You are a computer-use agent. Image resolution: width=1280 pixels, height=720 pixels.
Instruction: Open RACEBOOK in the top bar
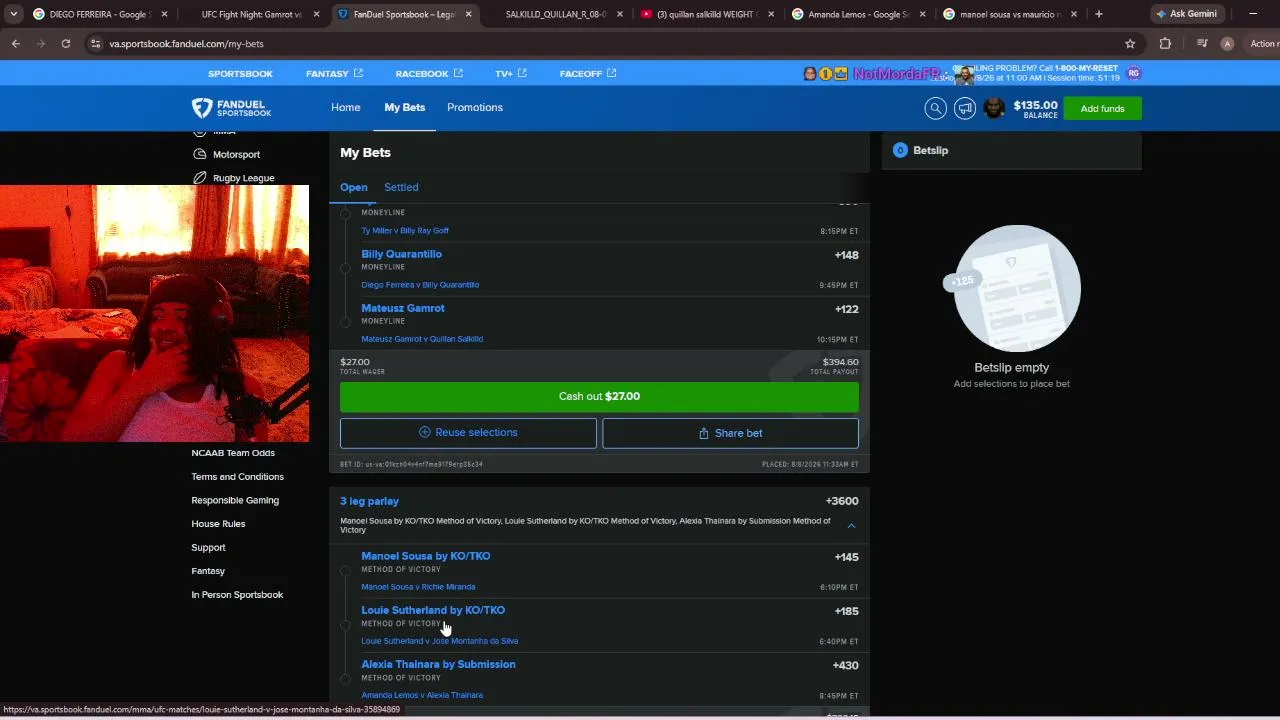[x=429, y=74]
